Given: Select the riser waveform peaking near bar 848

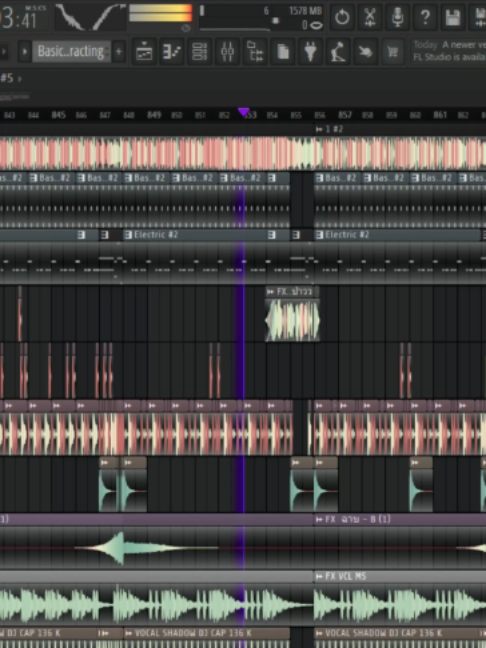Looking at the screenshot, I should click(147, 548).
